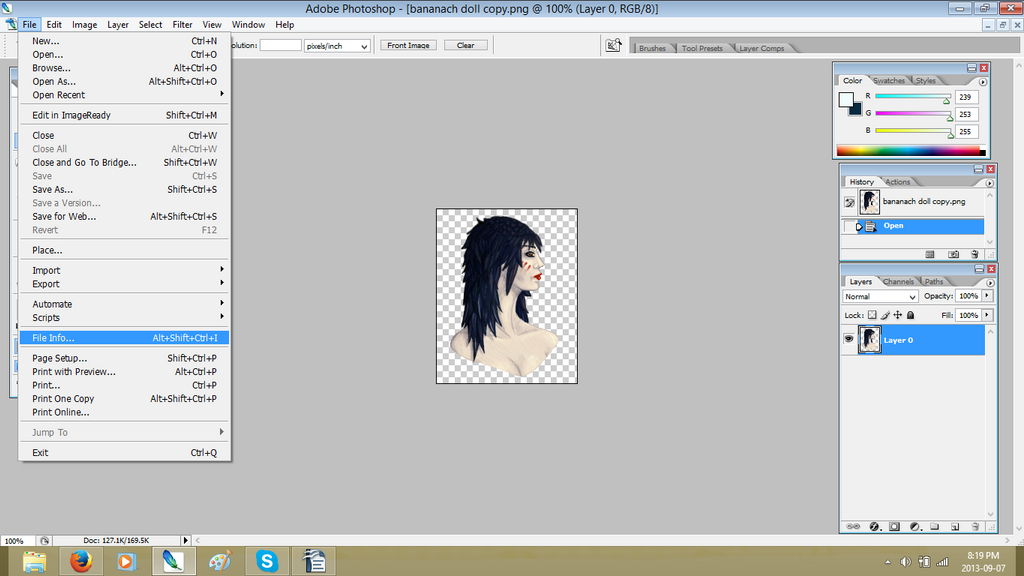This screenshot has height=576, width=1024.
Task: Add a layer mask
Action: [x=894, y=526]
